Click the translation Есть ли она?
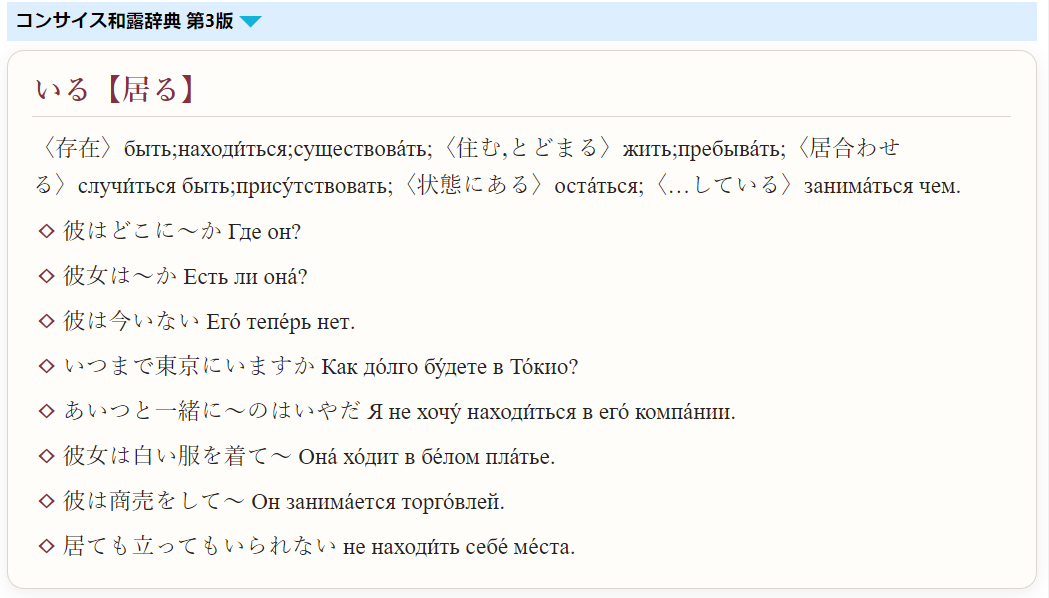1049x598 pixels. 245,277
